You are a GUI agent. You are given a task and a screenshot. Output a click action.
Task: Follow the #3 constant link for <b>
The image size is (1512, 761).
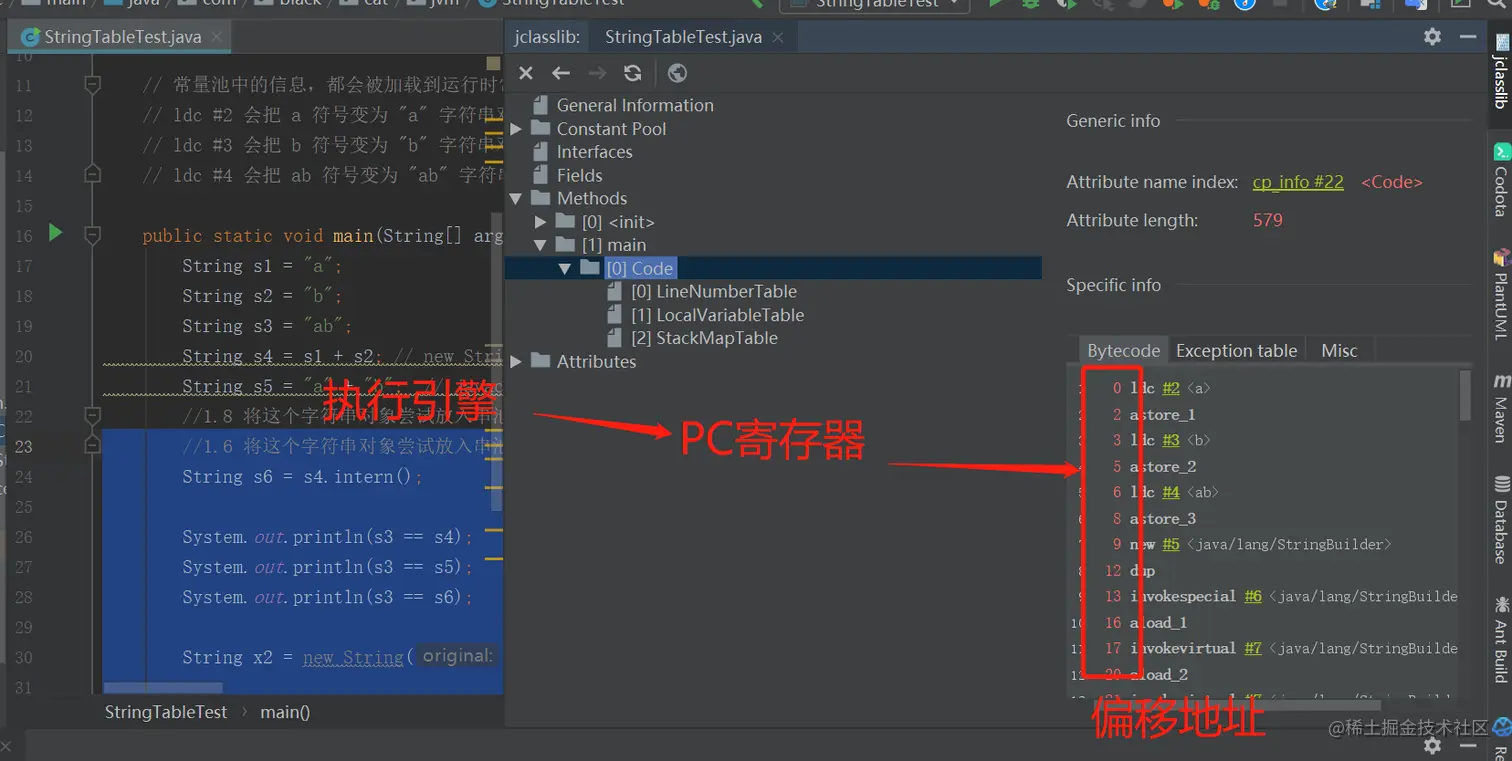click(x=1170, y=440)
